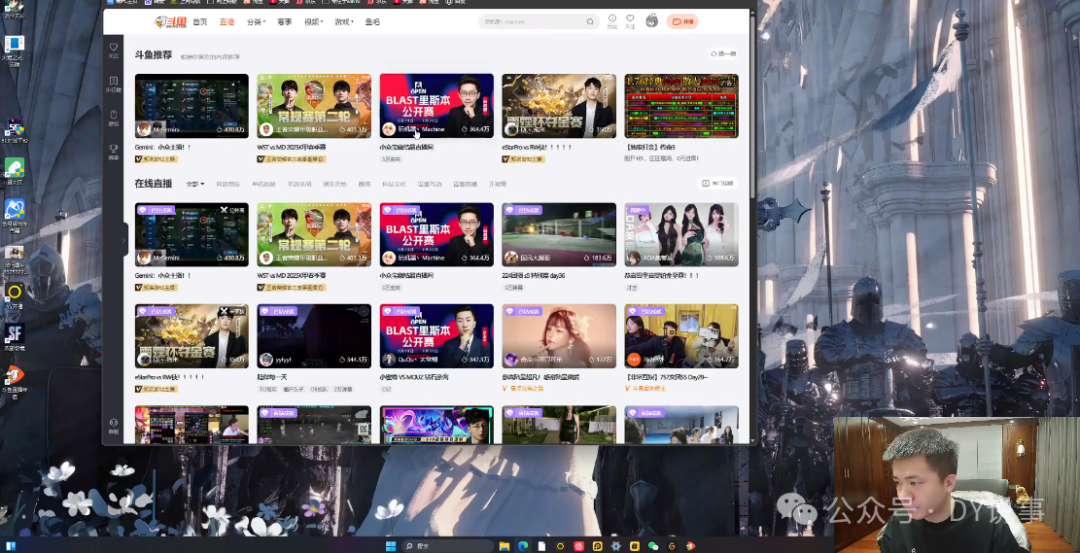Screen dimensions: 1080x553
Task: Open the Windows Start button in the center taskbar
Action: 391,546
